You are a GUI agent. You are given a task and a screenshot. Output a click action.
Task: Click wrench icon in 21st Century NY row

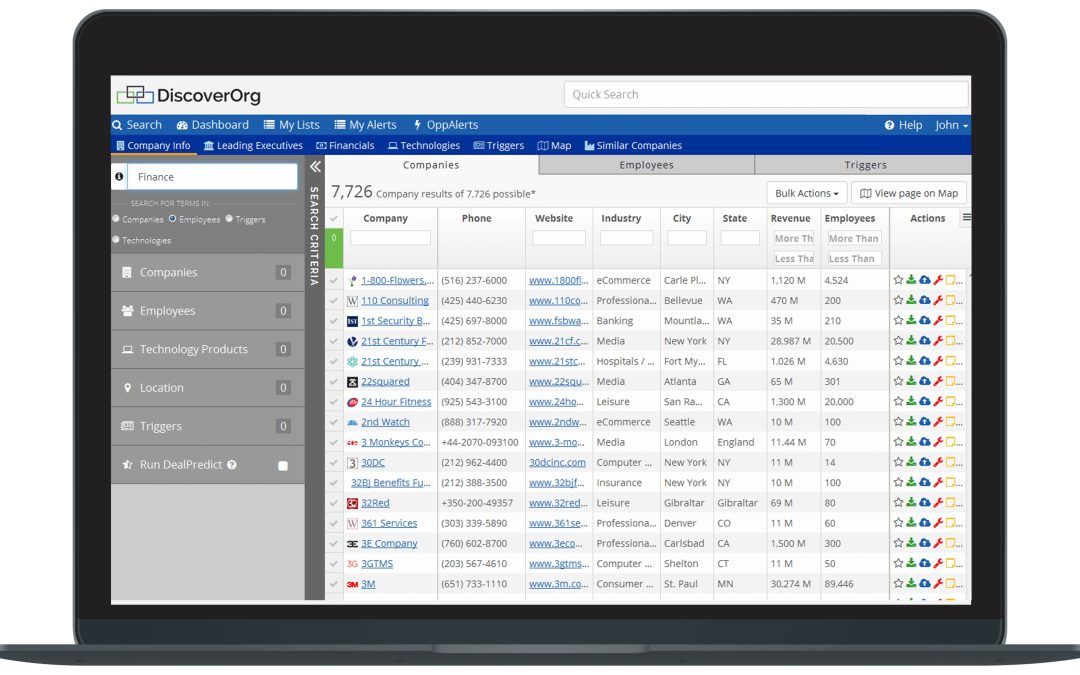938,340
